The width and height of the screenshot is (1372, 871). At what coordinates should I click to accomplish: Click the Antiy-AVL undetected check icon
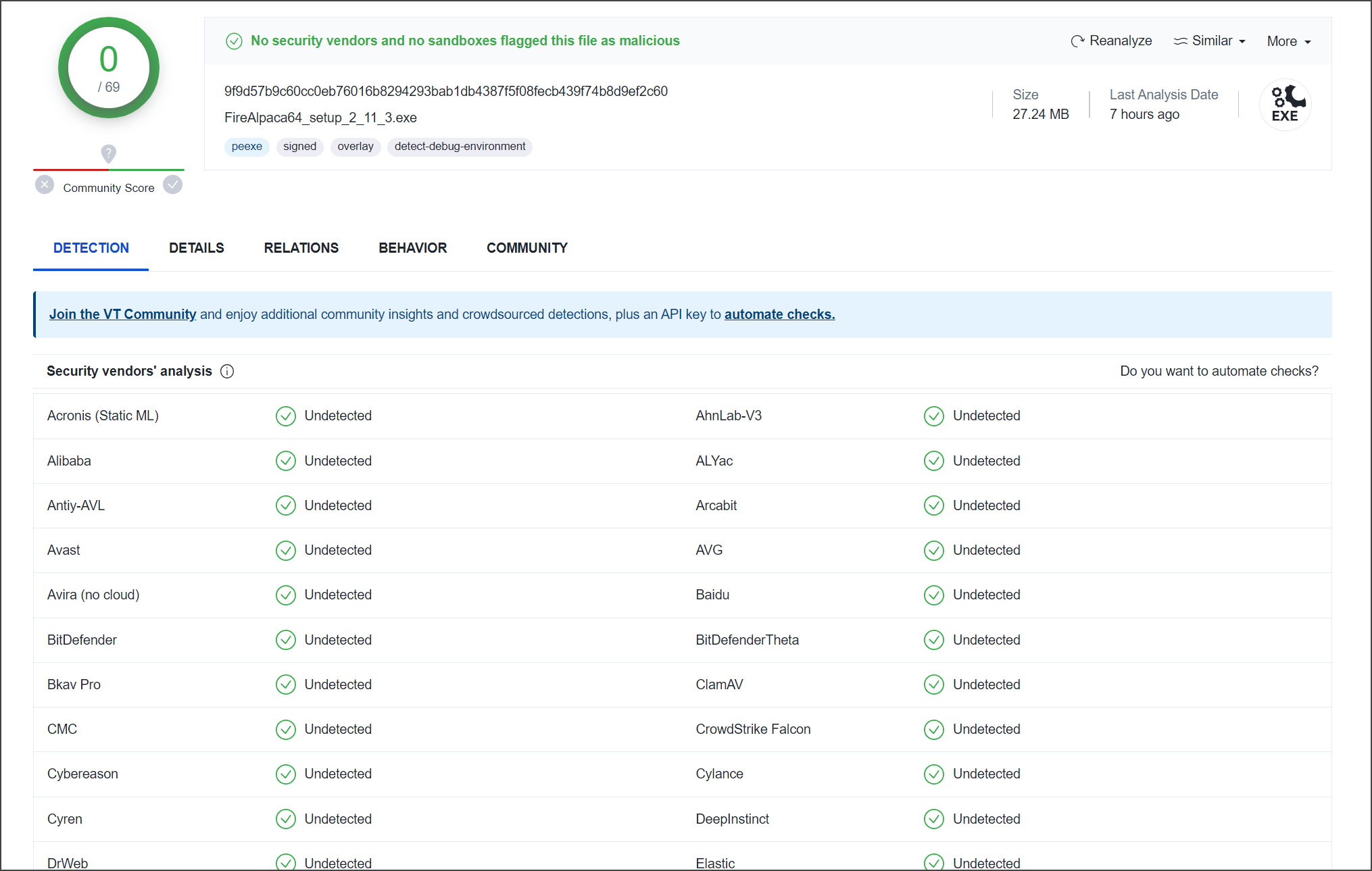point(286,505)
